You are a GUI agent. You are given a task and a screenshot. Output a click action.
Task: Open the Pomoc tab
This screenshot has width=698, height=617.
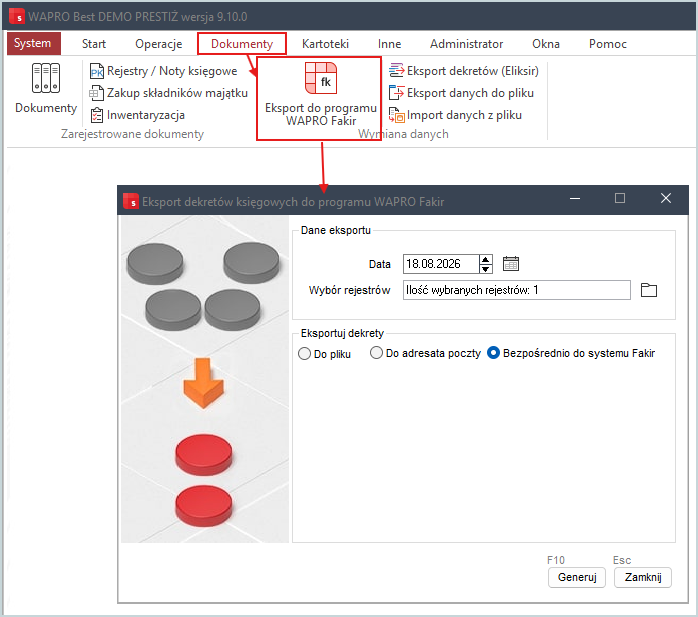[x=608, y=44]
